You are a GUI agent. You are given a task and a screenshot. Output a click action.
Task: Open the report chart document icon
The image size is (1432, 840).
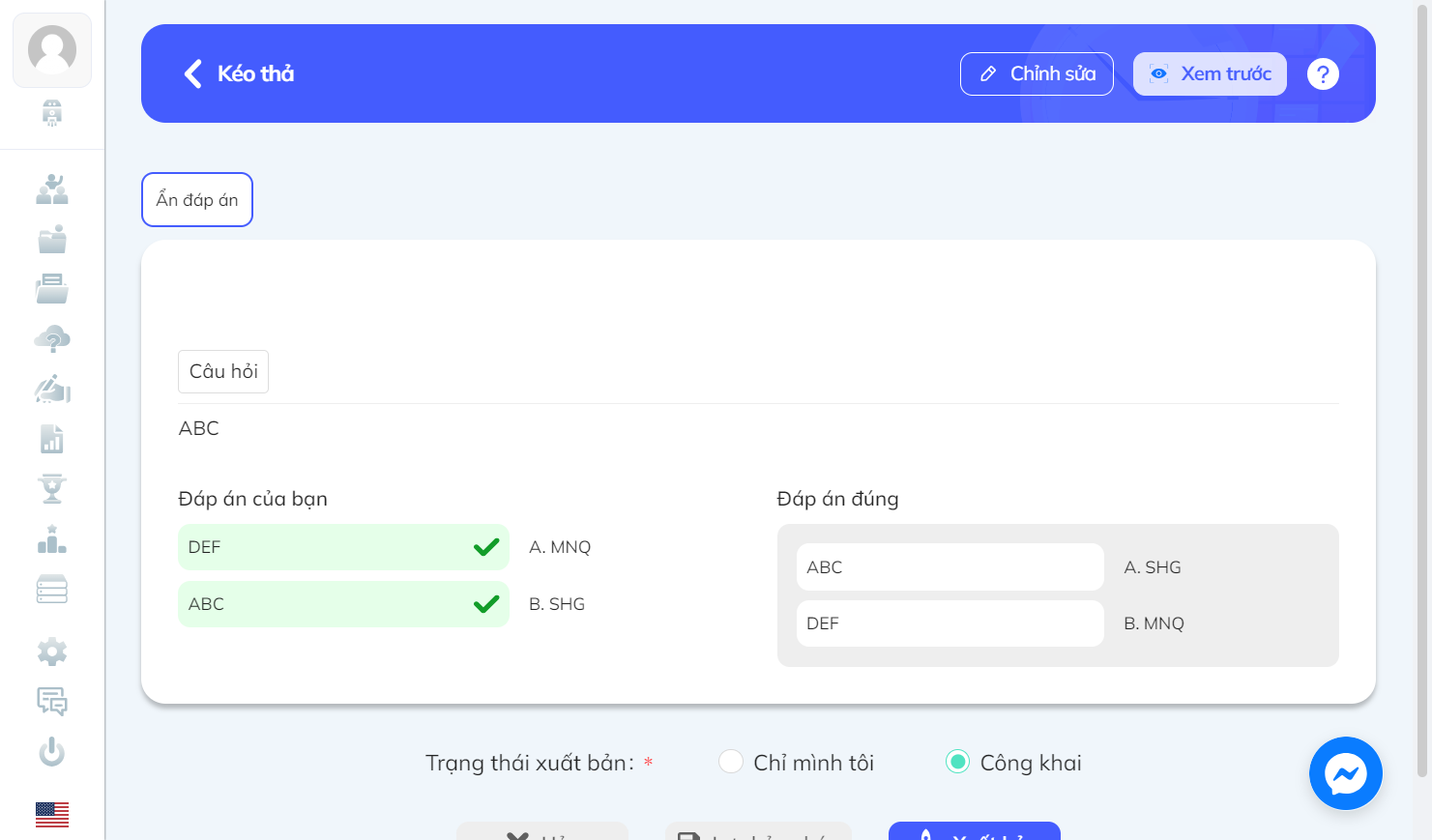point(52,440)
